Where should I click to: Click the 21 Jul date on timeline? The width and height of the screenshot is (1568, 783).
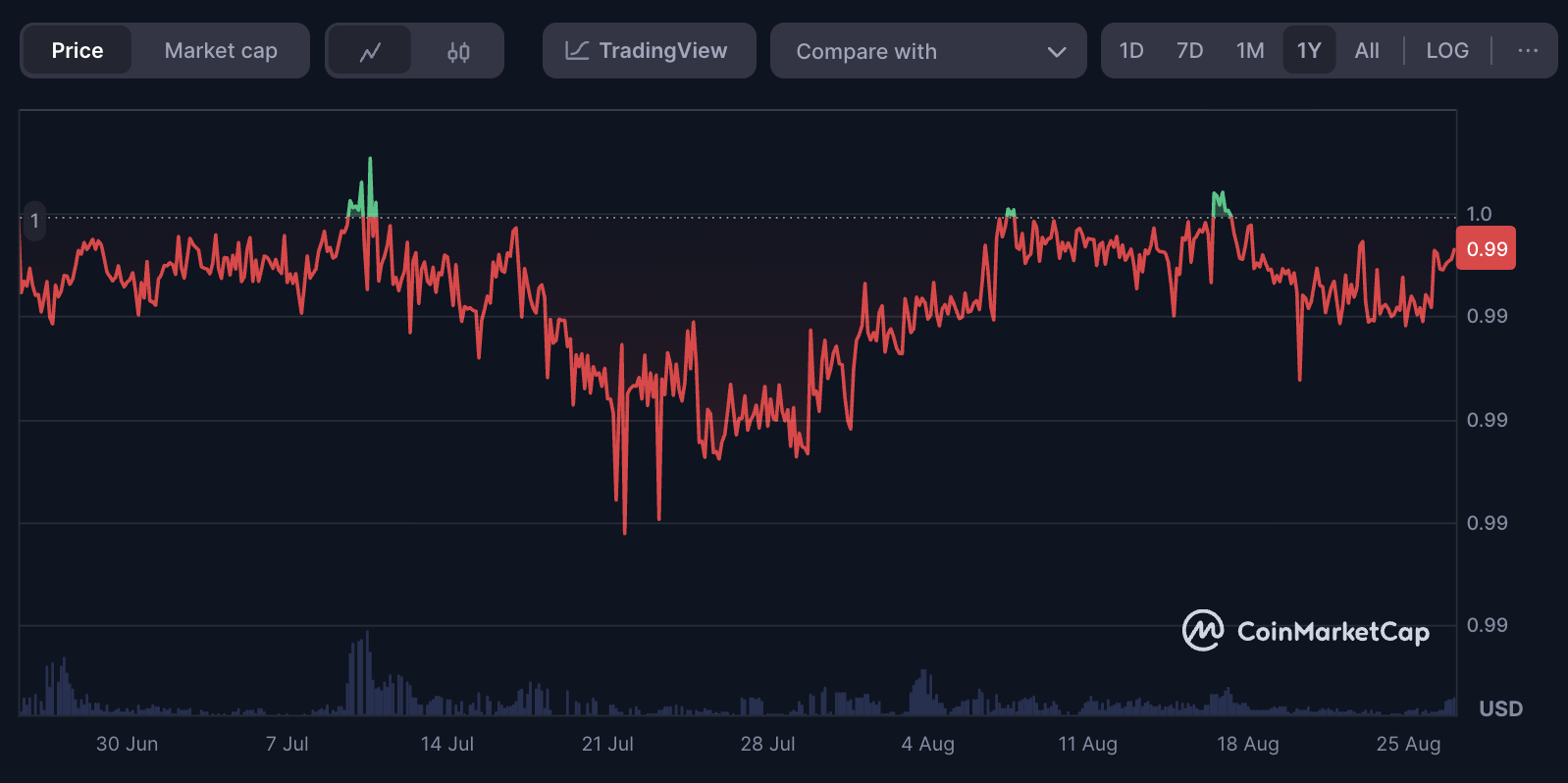tap(607, 744)
